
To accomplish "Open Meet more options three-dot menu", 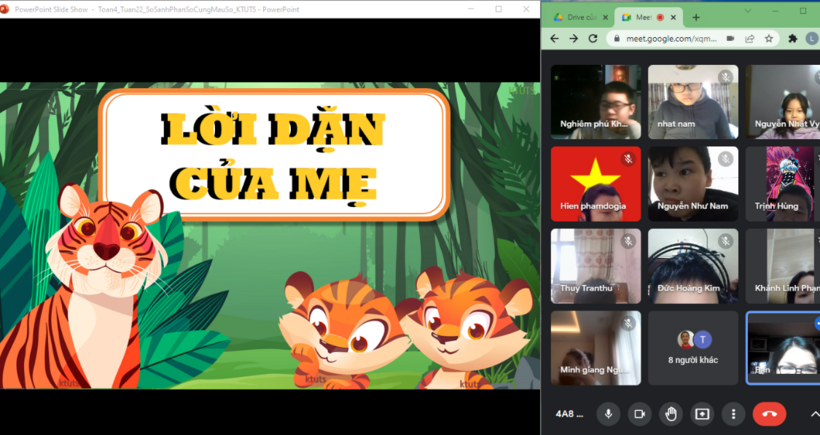I will click(x=734, y=414).
